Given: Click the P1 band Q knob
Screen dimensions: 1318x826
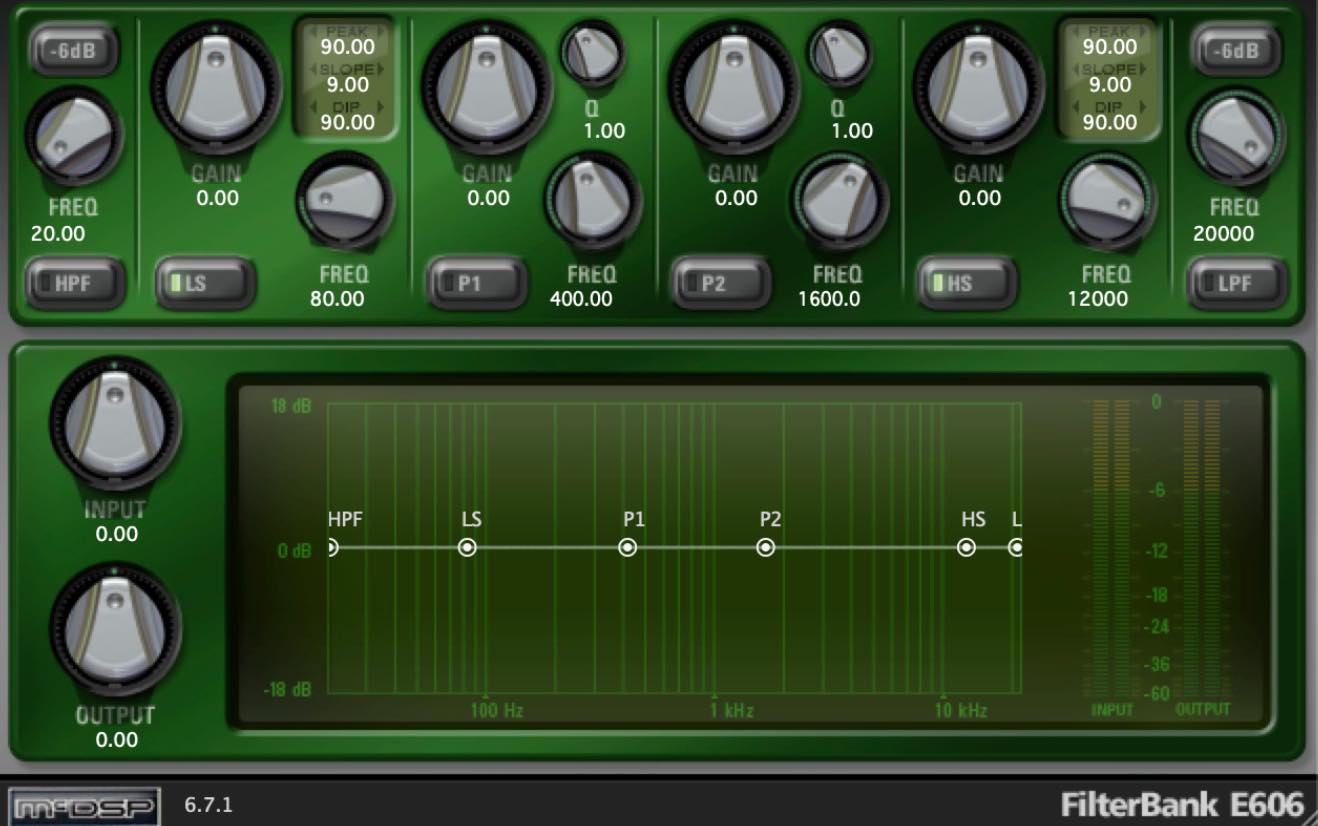Looking at the screenshot, I should point(591,52).
